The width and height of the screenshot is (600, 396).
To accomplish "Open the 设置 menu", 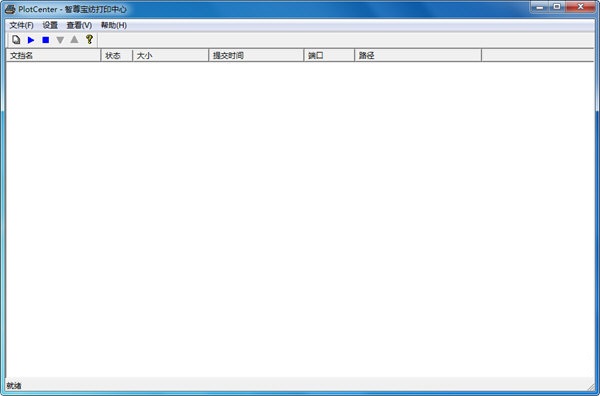I will pos(50,25).
